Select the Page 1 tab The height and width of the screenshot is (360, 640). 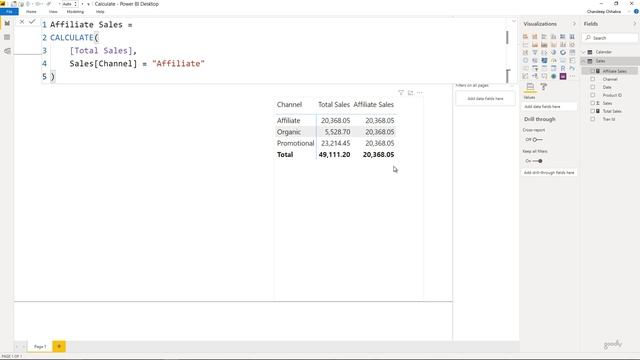point(40,347)
